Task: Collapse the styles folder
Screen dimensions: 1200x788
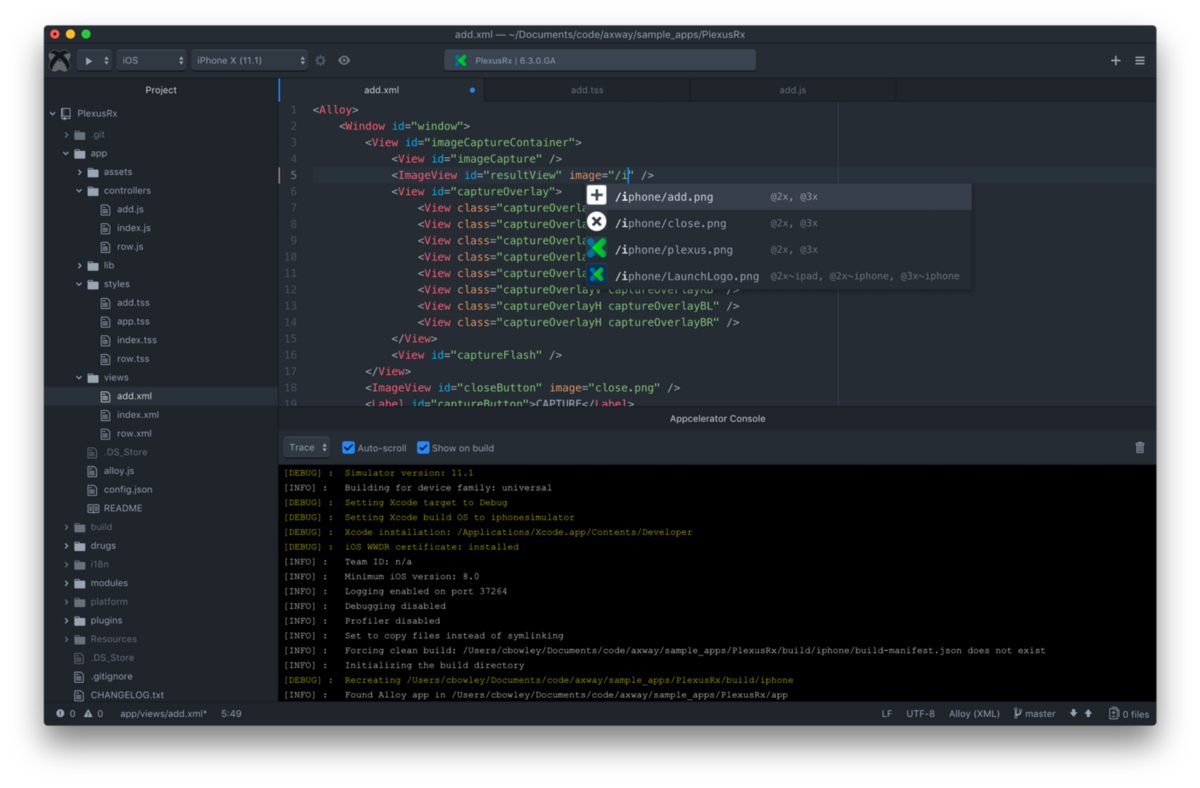Action: [x=79, y=284]
